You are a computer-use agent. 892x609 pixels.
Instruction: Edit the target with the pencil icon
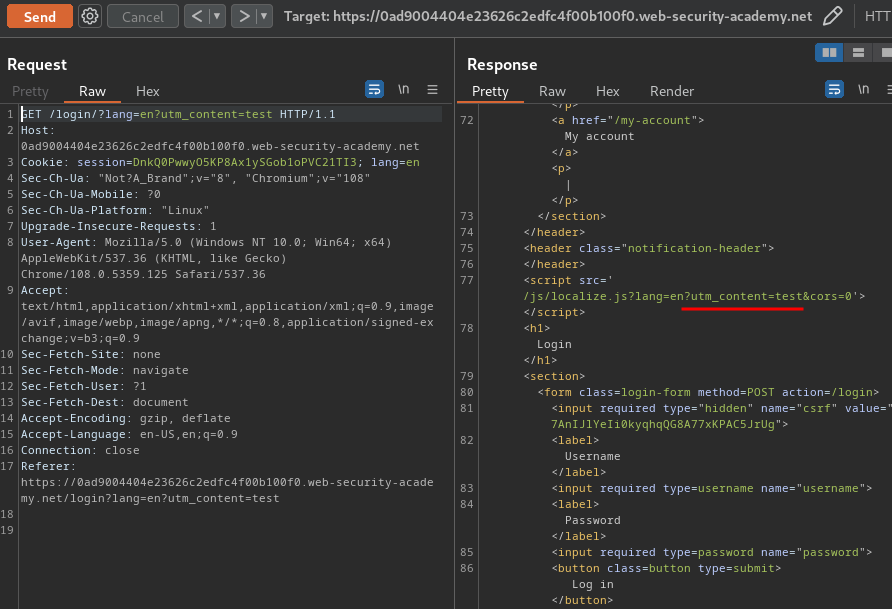click(x=832, y=16)
